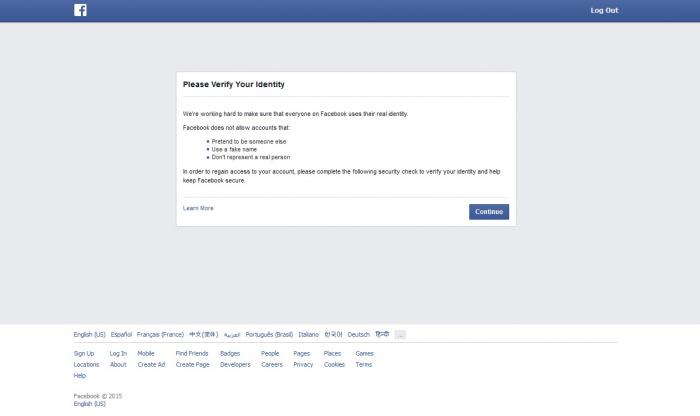
Task: Open the Terms footer link
Action: pyautogui.click(x=364, y=364)
